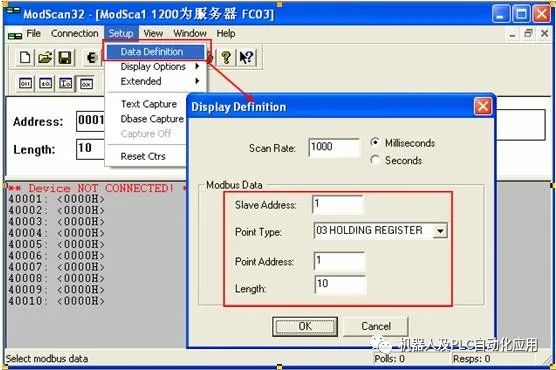The image size is (556, 370).
Task: Click the Connect plug toolbar icon
Action: [x=91, y=57]
